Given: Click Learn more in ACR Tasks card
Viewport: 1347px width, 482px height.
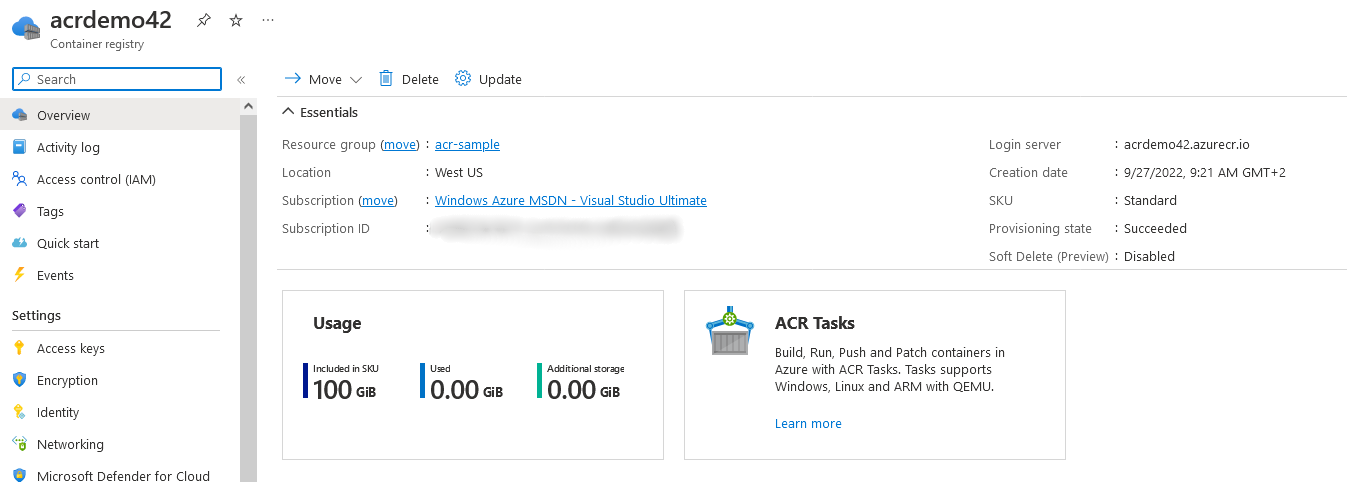Looking at the screenshot, I should point(808,423).
